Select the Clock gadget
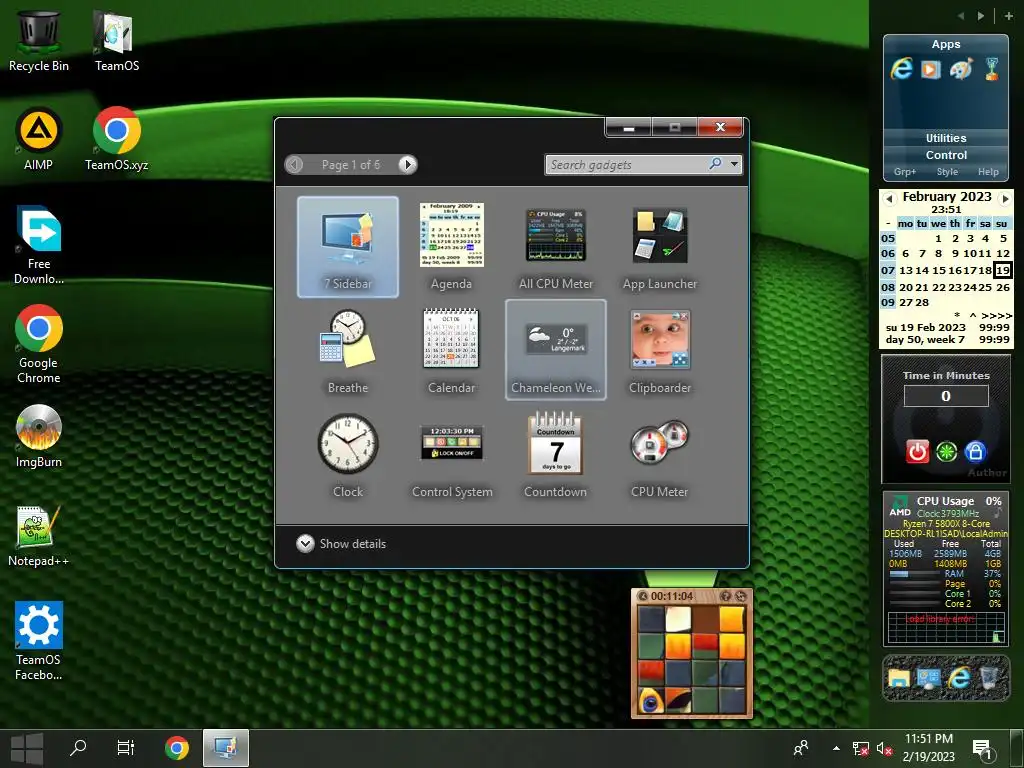The image size is (1024, 768). point(347,455)
